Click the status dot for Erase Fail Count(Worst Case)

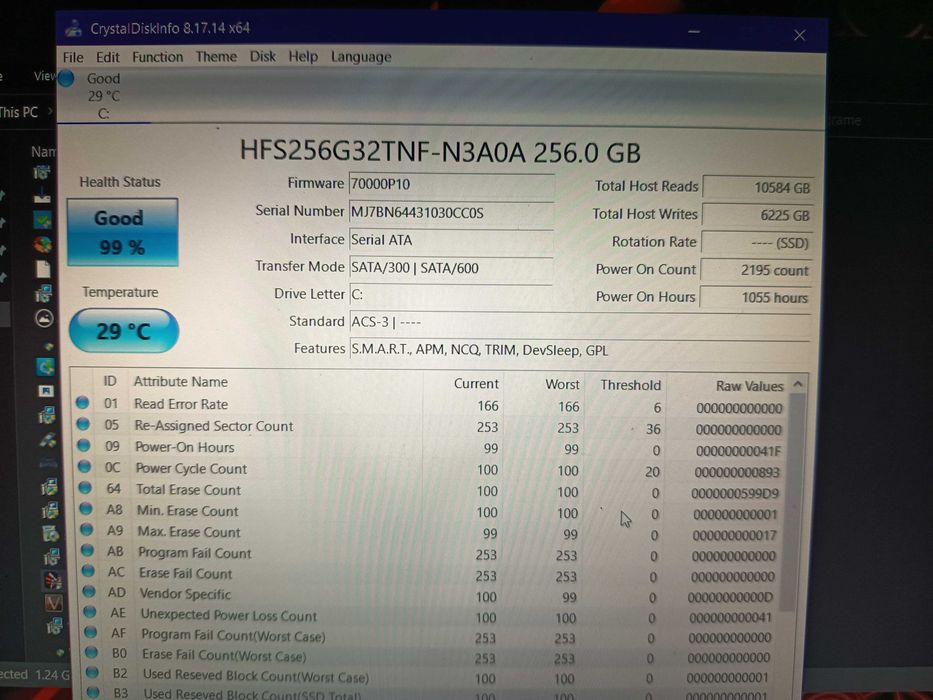coord(92,652)
